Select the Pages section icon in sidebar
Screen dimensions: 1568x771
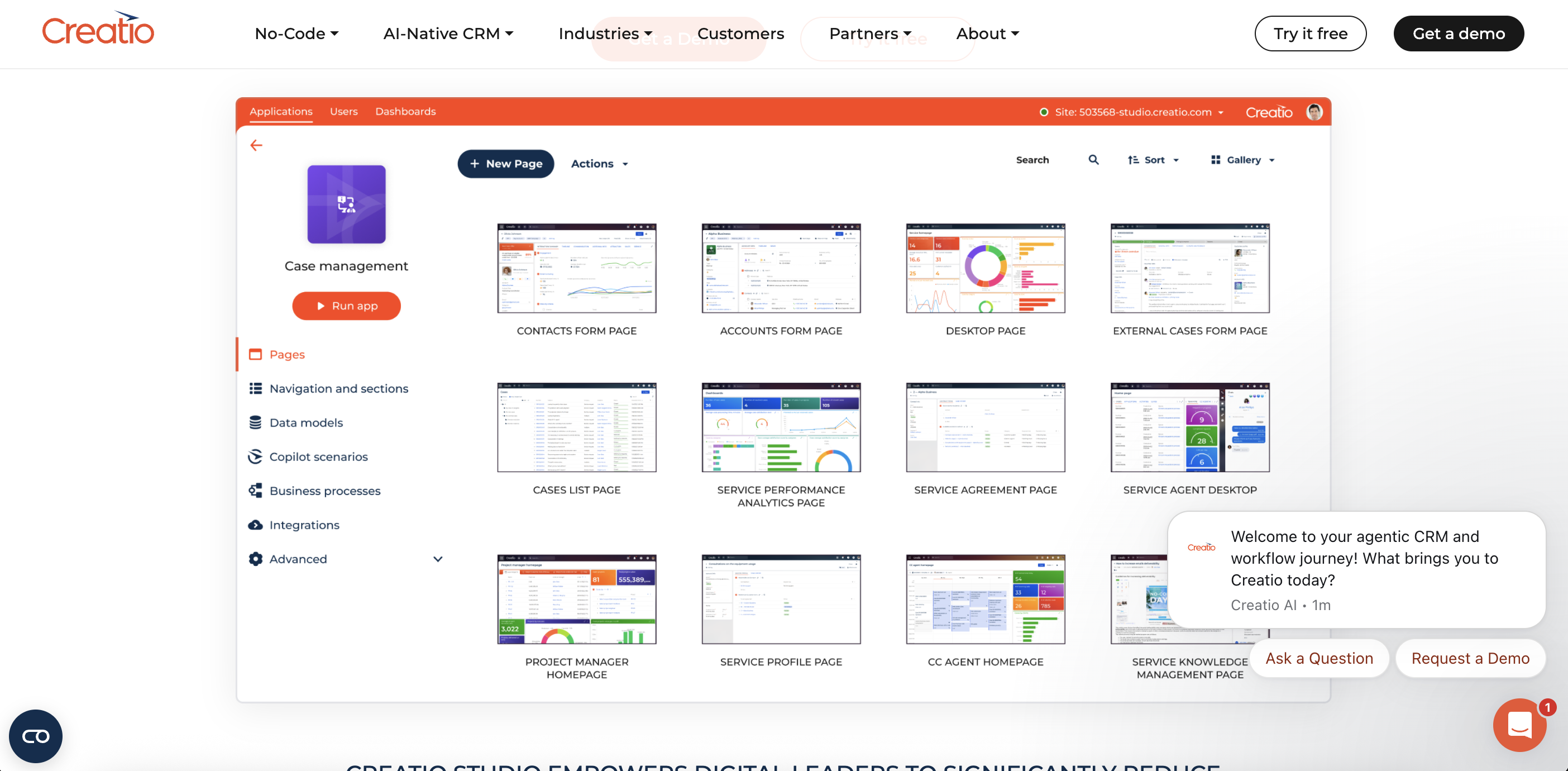click(256, 354)
